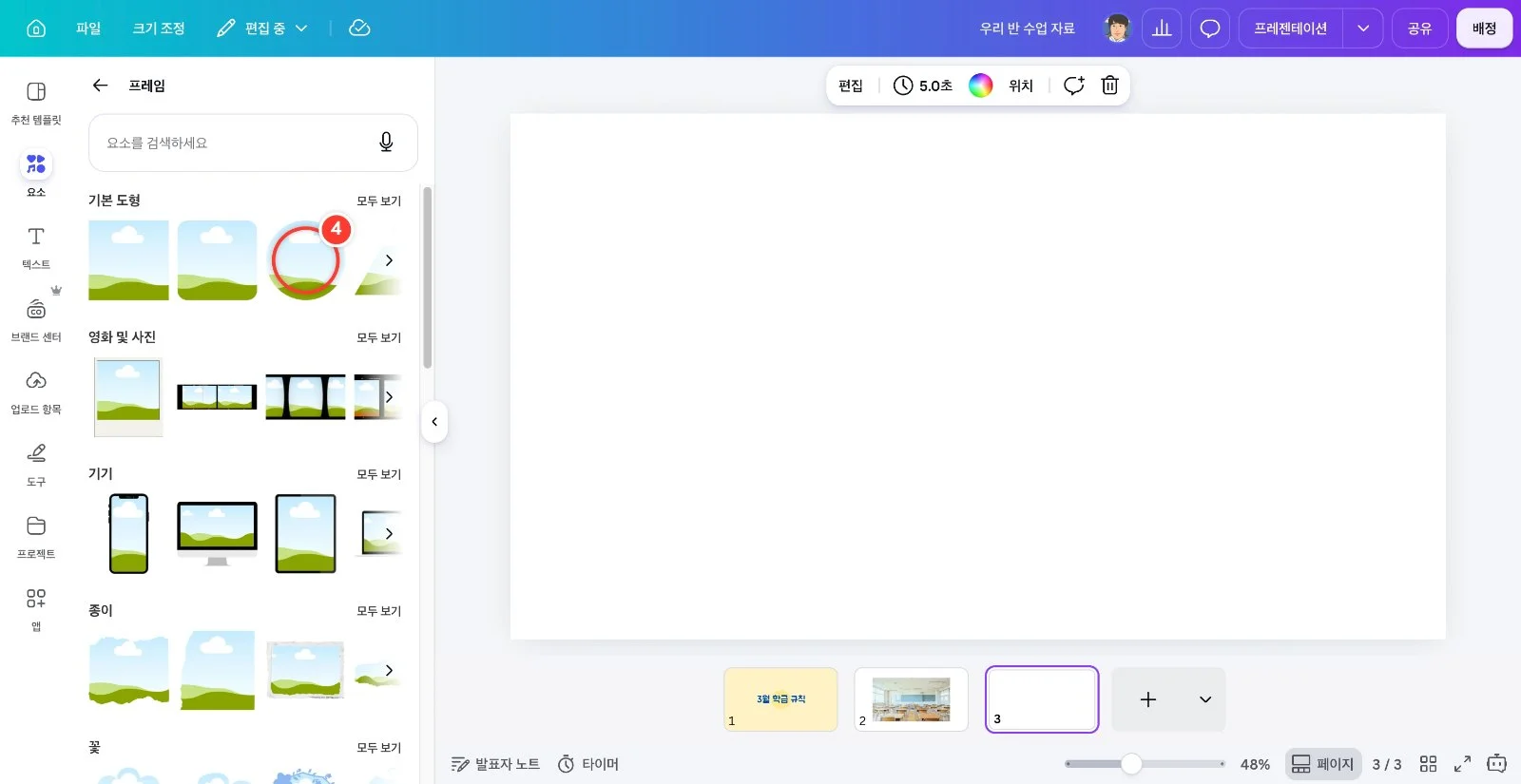Screen dimensions: 1521x784
Task: Click the 배정 button
Action: click(x=1484, y=29)
